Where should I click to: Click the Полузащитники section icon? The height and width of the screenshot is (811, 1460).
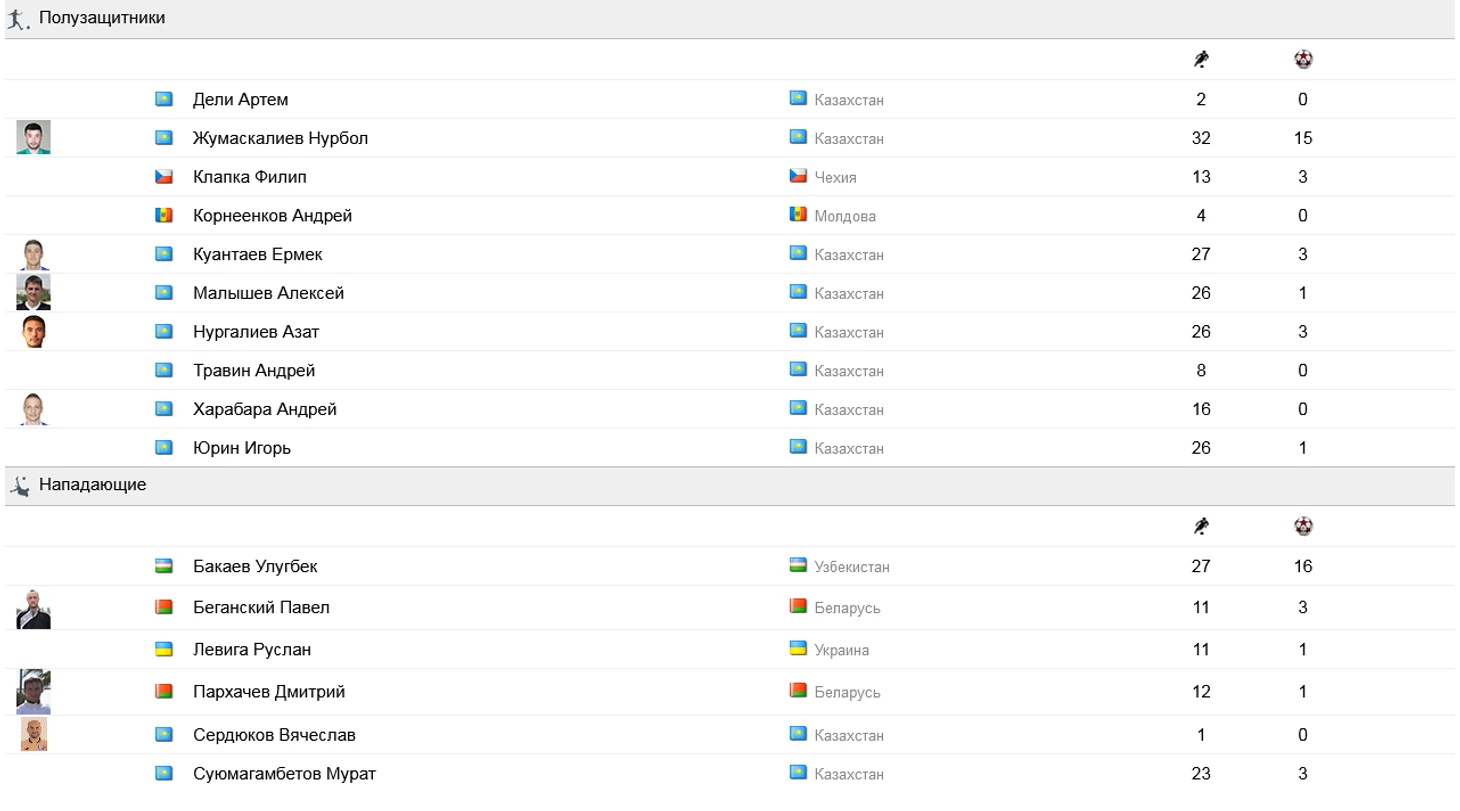[18, 19]
